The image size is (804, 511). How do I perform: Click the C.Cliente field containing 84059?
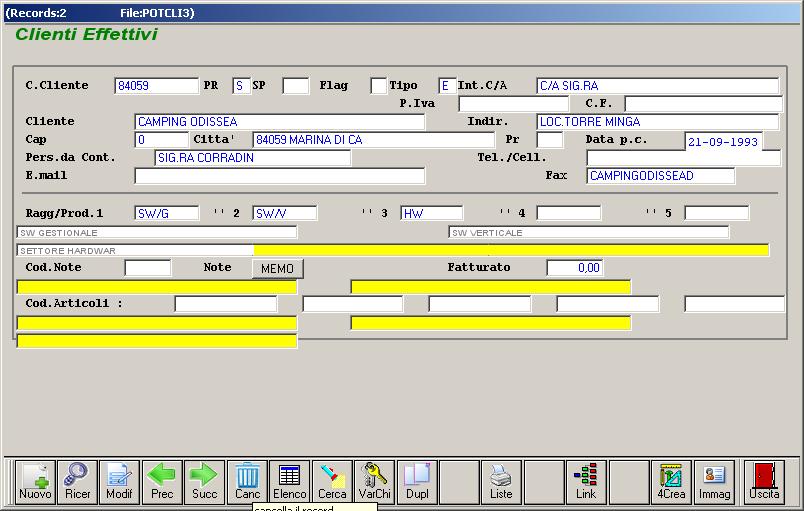pos(156,86)
